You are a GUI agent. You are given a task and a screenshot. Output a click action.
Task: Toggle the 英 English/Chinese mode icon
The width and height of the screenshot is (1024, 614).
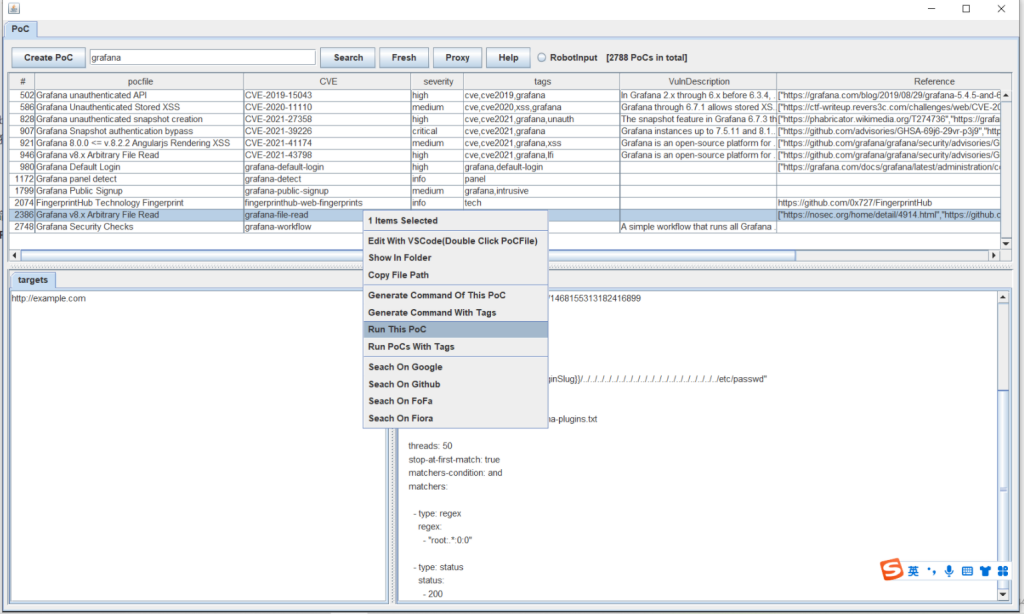913,571
